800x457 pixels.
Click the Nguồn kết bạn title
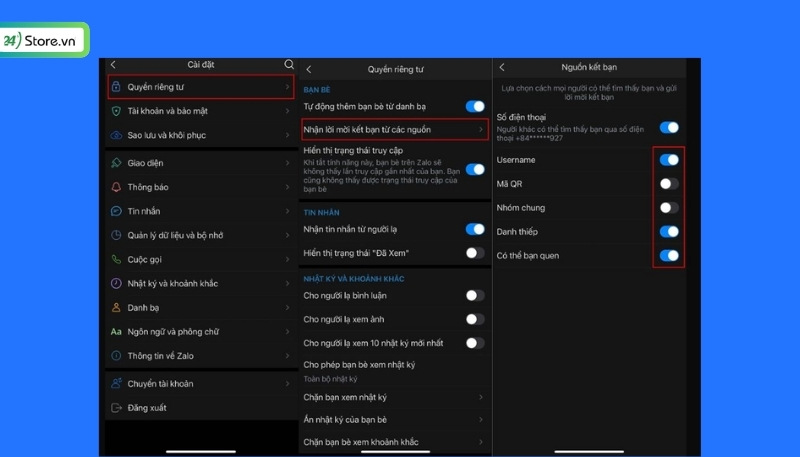pyautogui.click(x=589, y=67)
